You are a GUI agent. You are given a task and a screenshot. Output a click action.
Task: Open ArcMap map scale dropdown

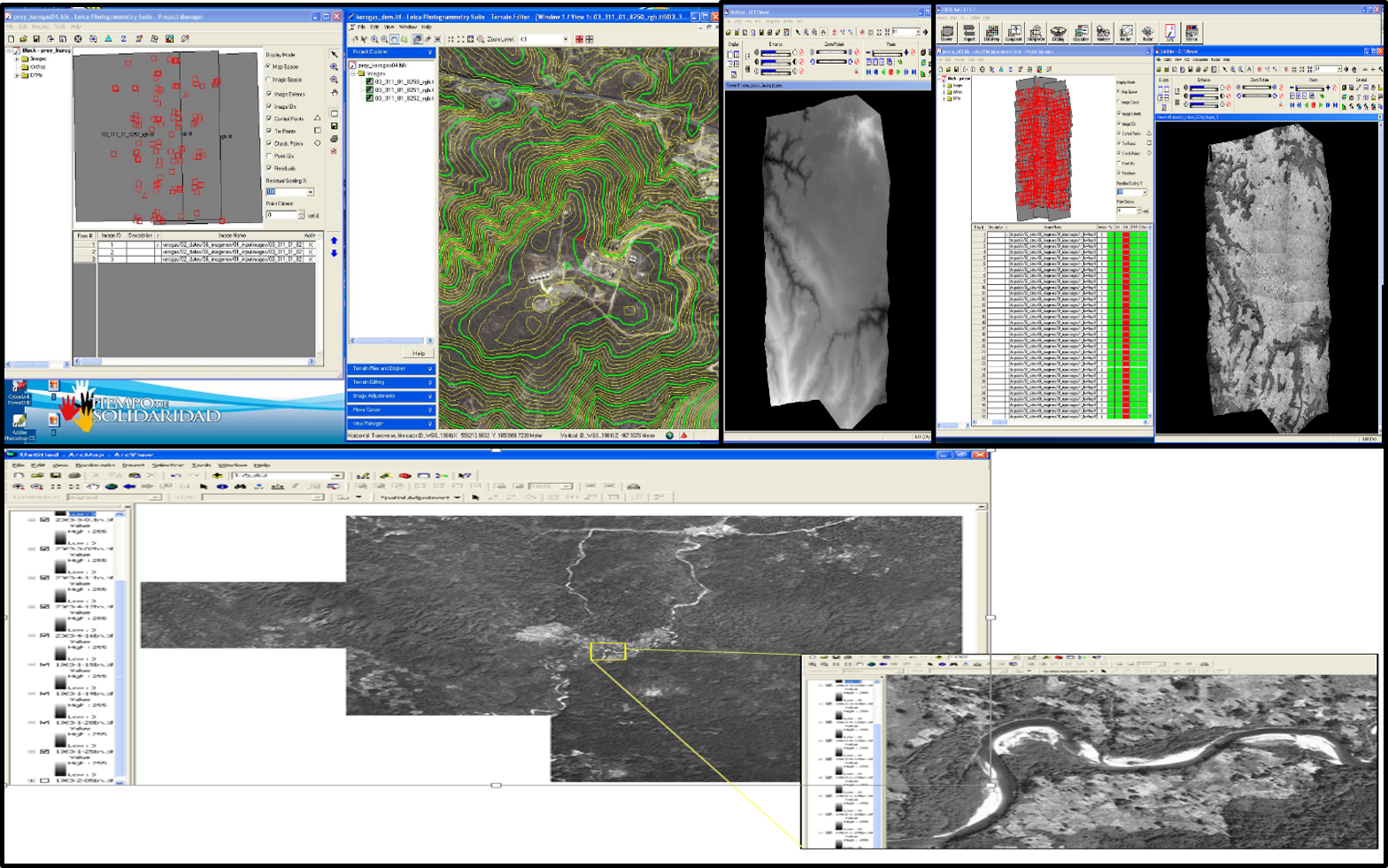336,476
